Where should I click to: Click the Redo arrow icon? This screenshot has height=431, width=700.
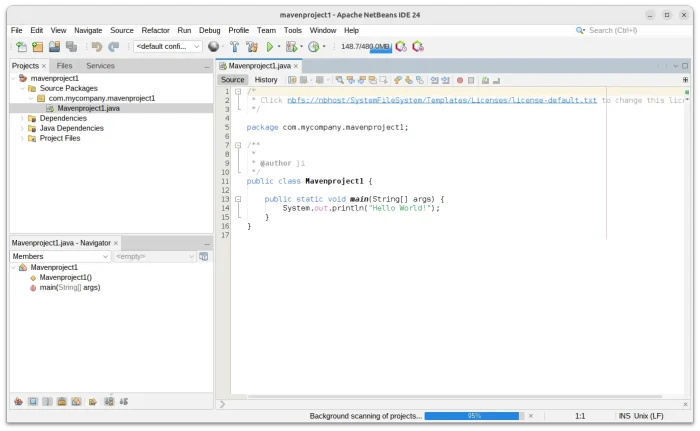point(113,46)
